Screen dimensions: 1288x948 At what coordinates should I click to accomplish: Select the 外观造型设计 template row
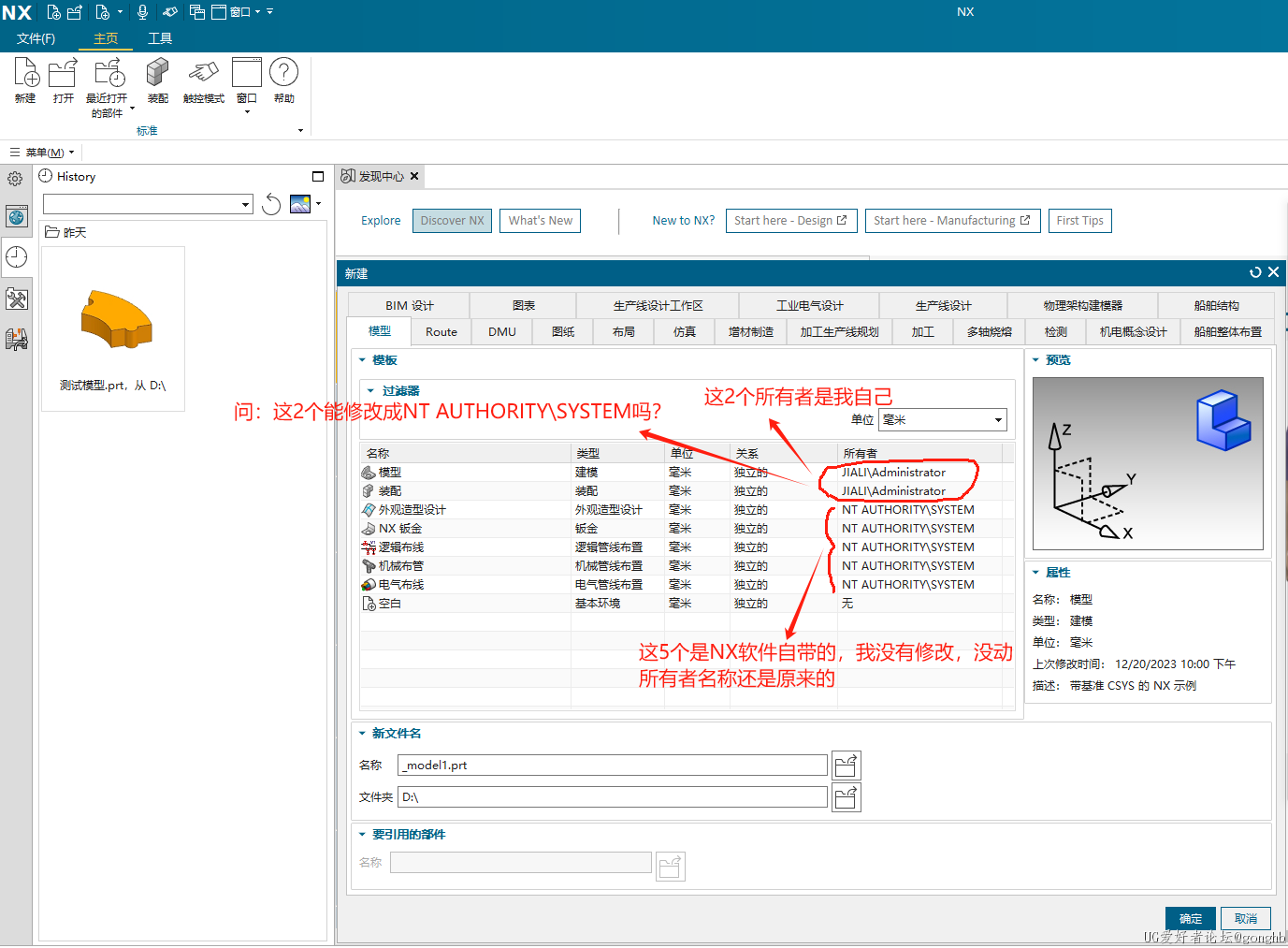687,510
